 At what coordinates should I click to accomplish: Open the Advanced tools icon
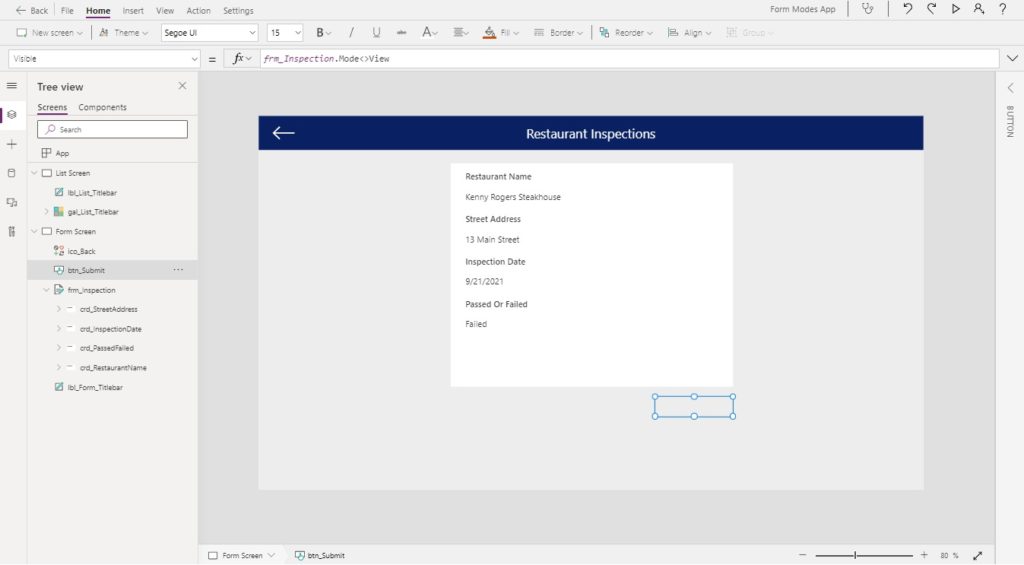coord(12,231)
